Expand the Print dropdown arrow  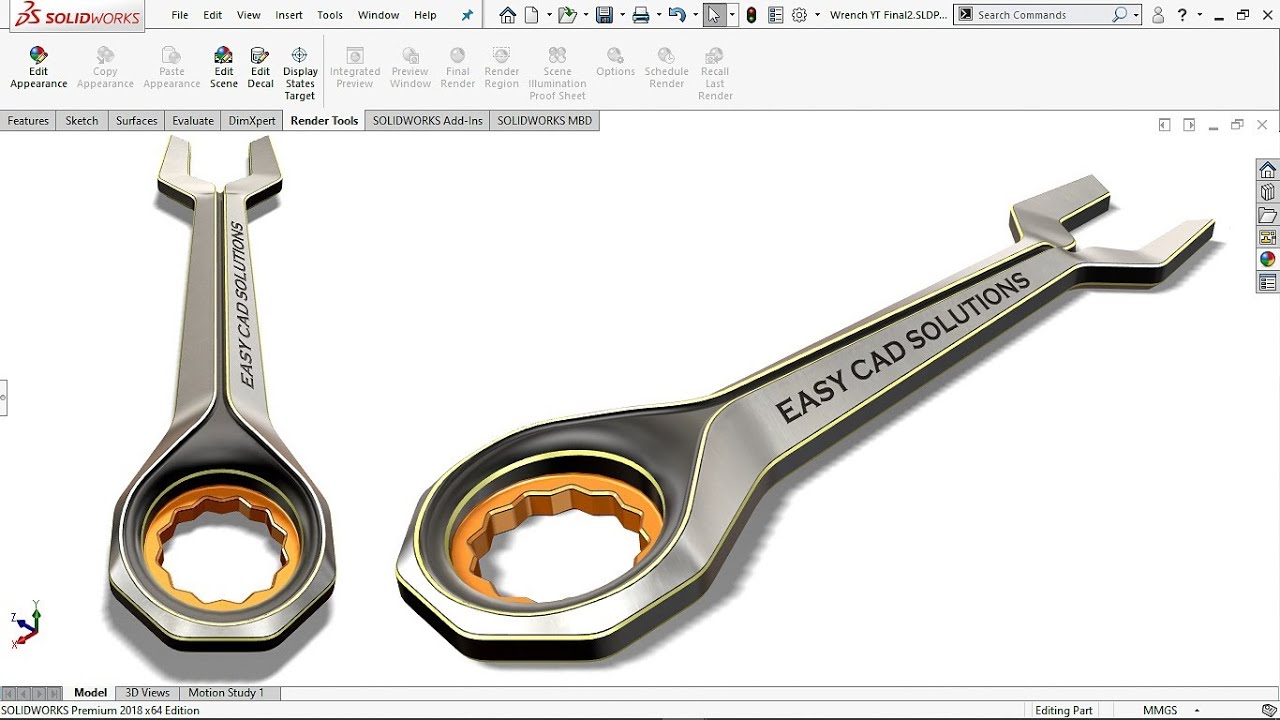(659, 15)
